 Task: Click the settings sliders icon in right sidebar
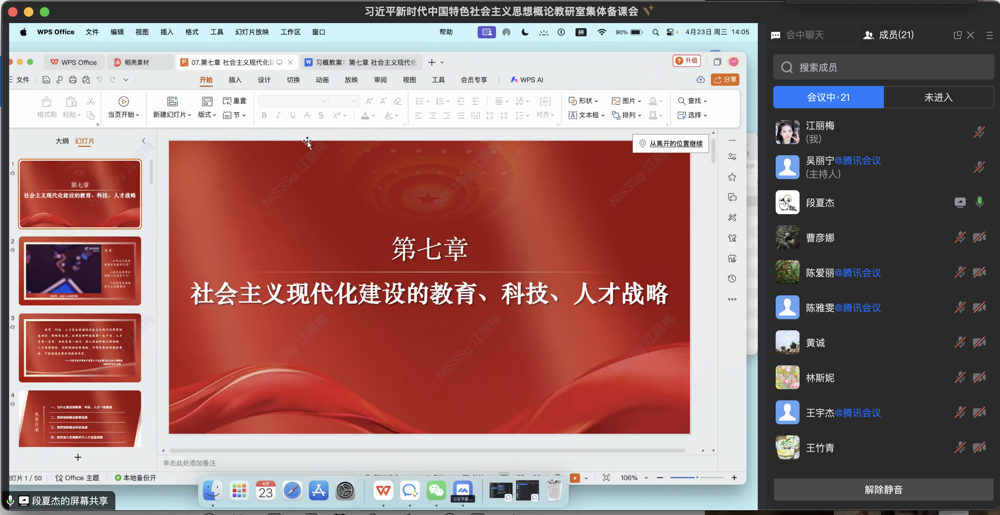tap(732, 156)
